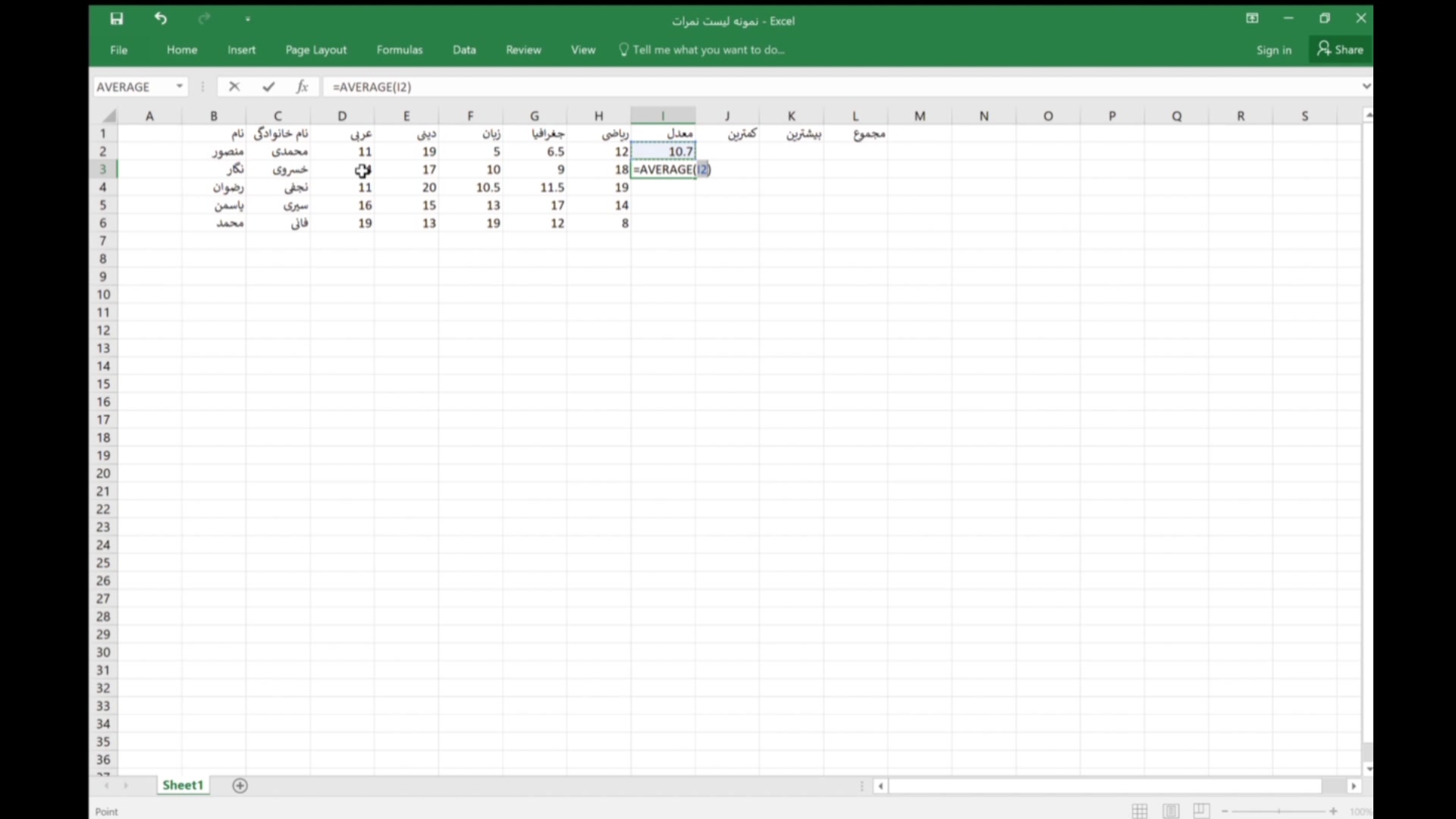Switch to Normal view in the status bar
This screenshot has width=1456, height=819.
1140,811
